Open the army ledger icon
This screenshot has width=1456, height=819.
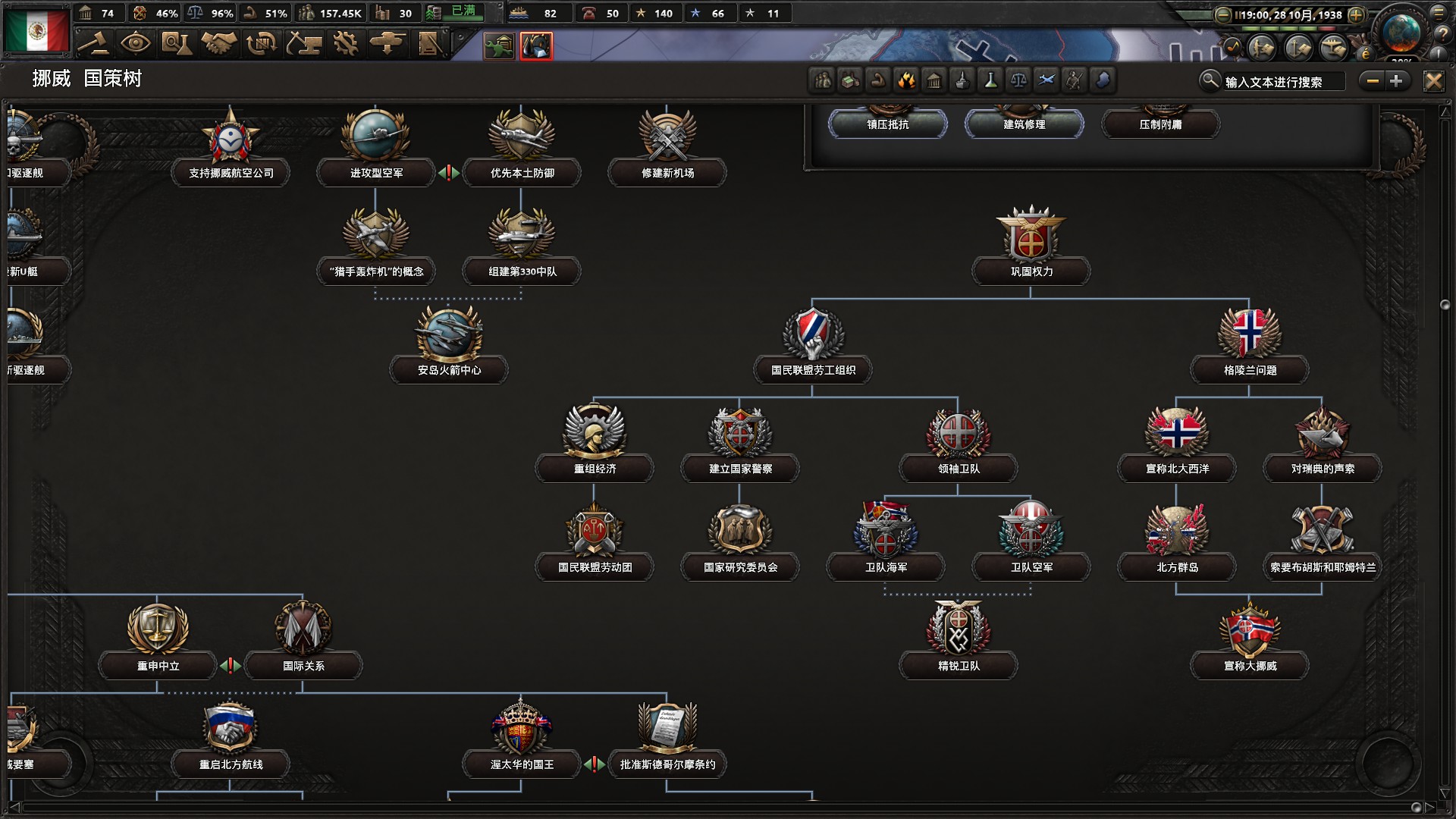[x=1262, y=48]
